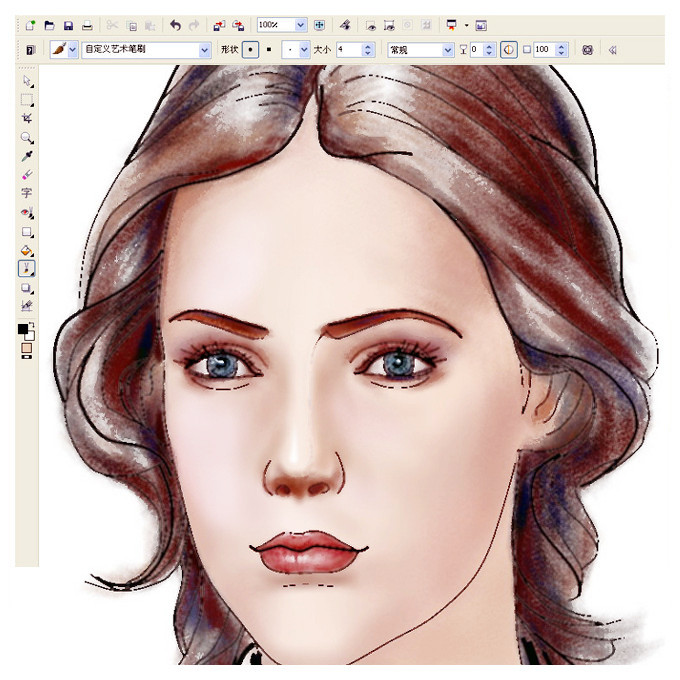Create a new image with the New icon
680x680 pixels.
(31, 25)
